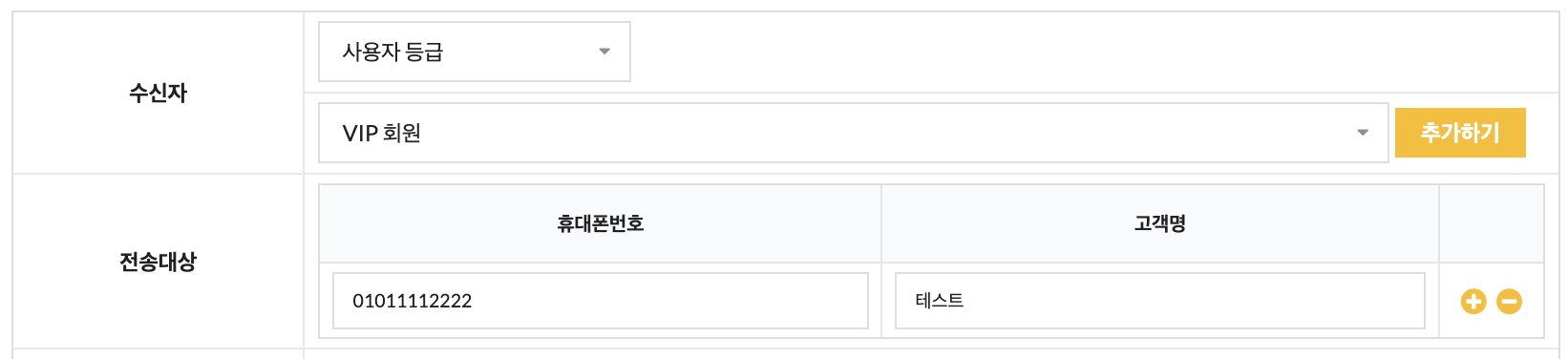
Task: Click the 수신자 row label
Action: point(159,93)
